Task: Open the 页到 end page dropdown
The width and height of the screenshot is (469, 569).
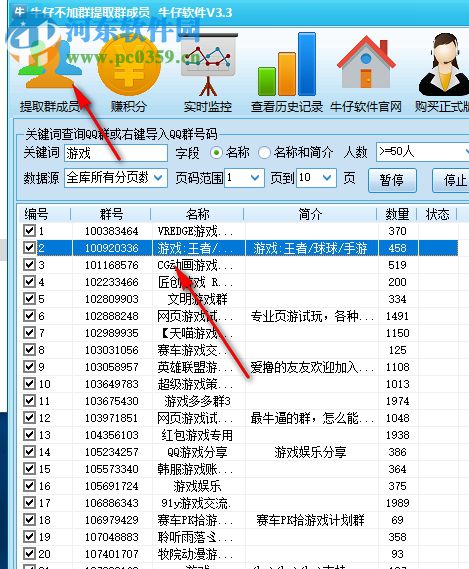Action: [x=316, y=178]
